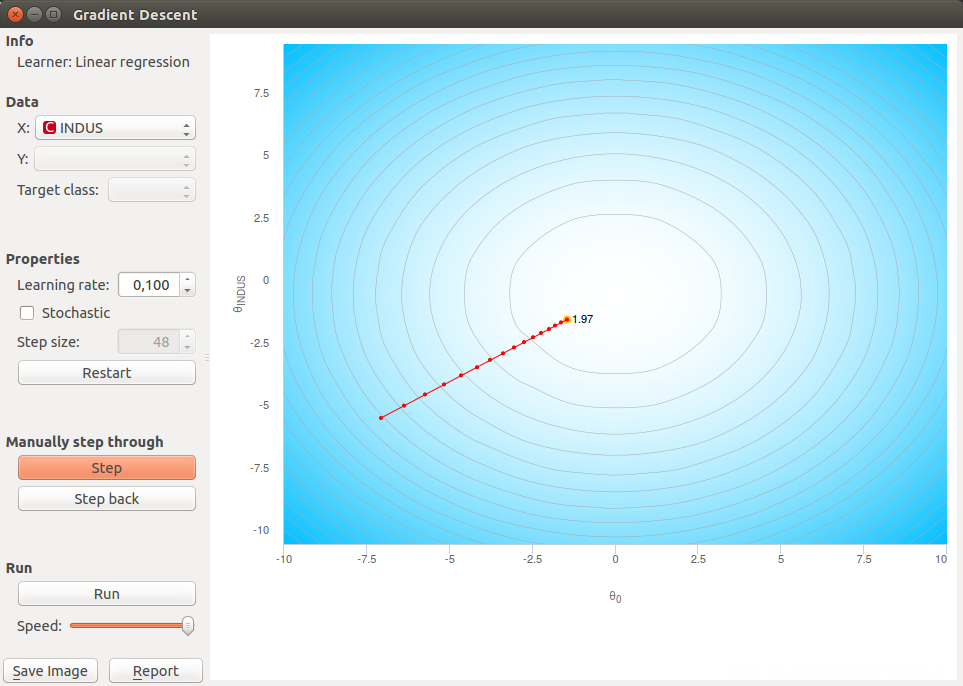Start optimization with the Run button
The height and width of the screenshot is (686, 963).
coord(106,593)
